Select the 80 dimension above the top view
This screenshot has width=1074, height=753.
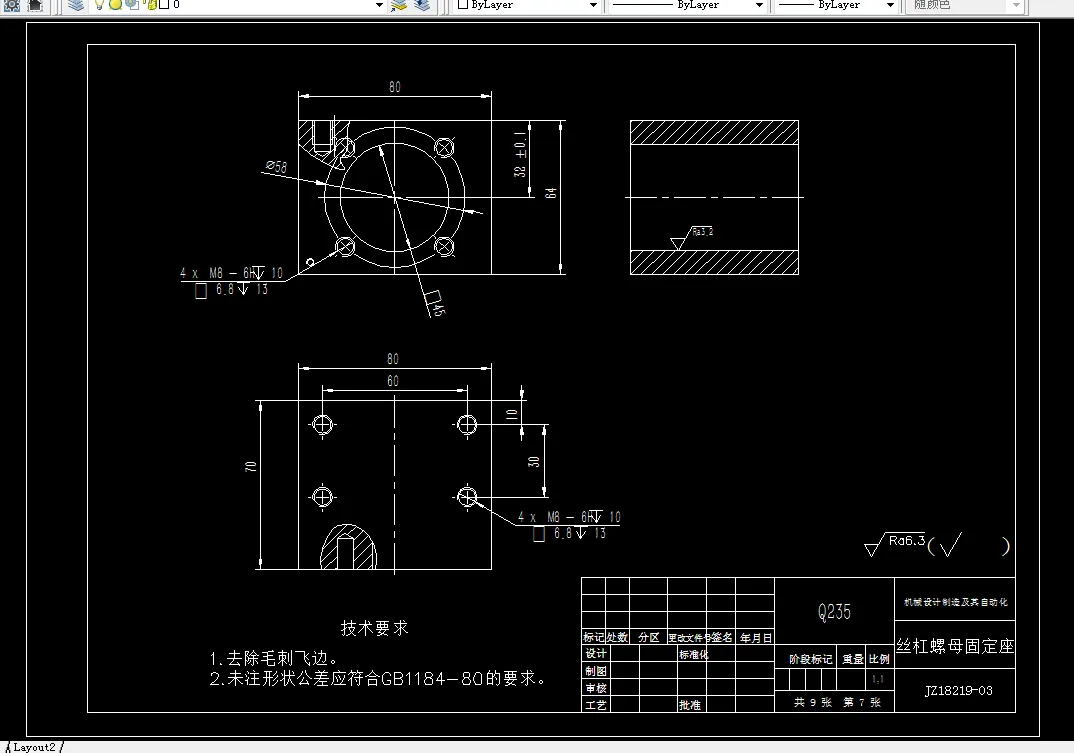coord(395,87)
